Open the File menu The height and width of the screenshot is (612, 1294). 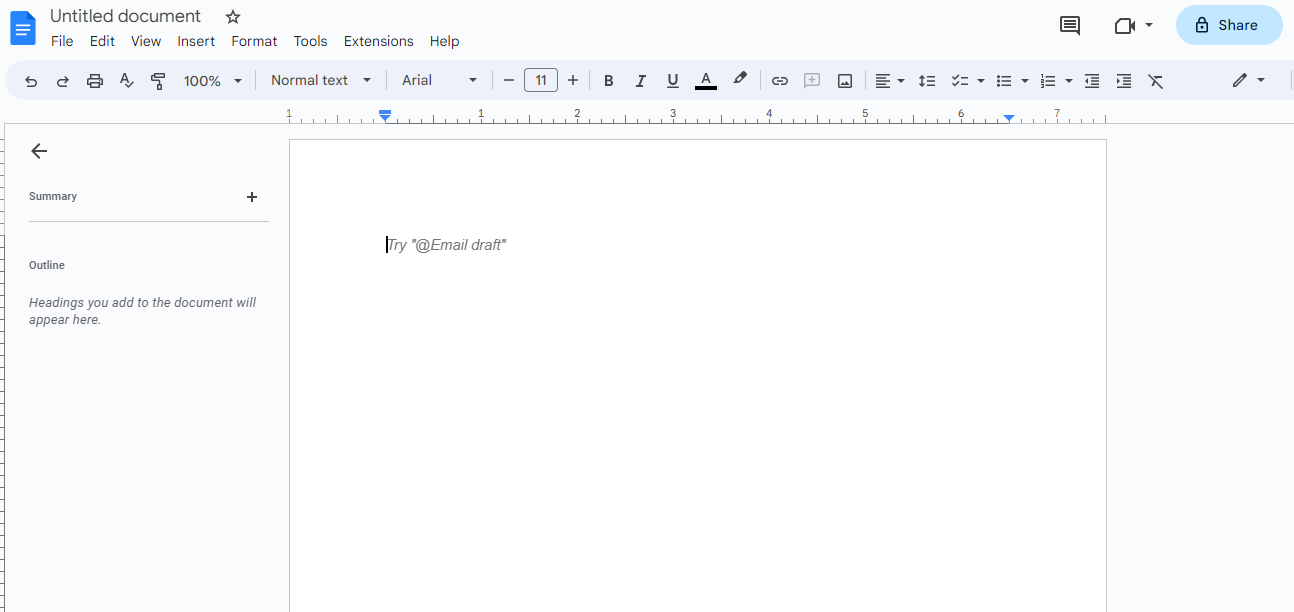62,41
